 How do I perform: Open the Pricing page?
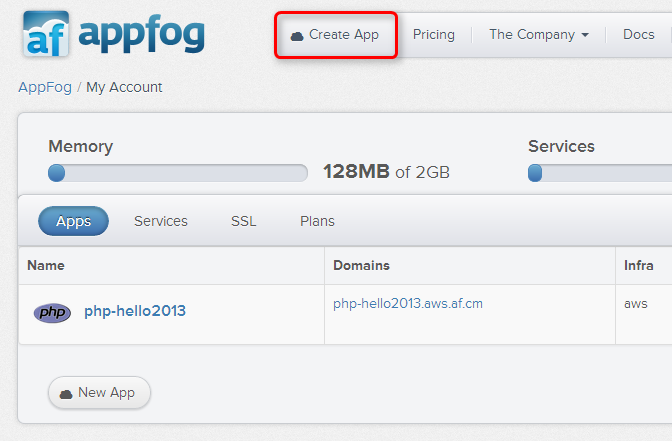tap(433, 35)
